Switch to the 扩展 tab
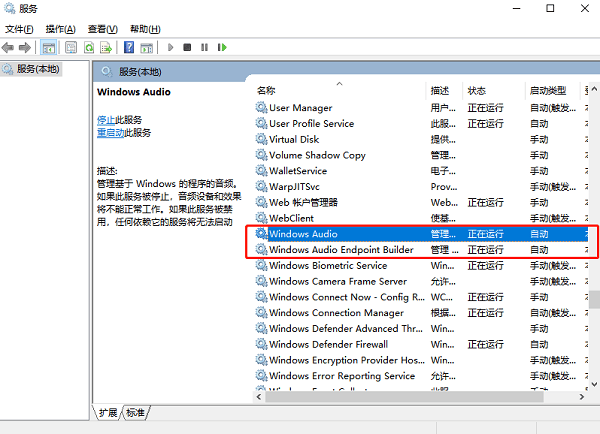Viewport: 600px width, 434px height. [108, 413]
